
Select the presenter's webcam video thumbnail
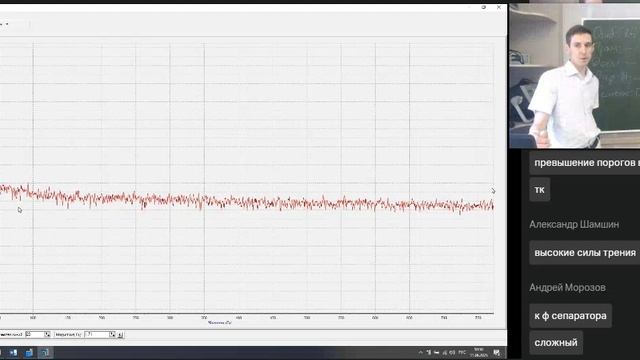pos(575,76)
